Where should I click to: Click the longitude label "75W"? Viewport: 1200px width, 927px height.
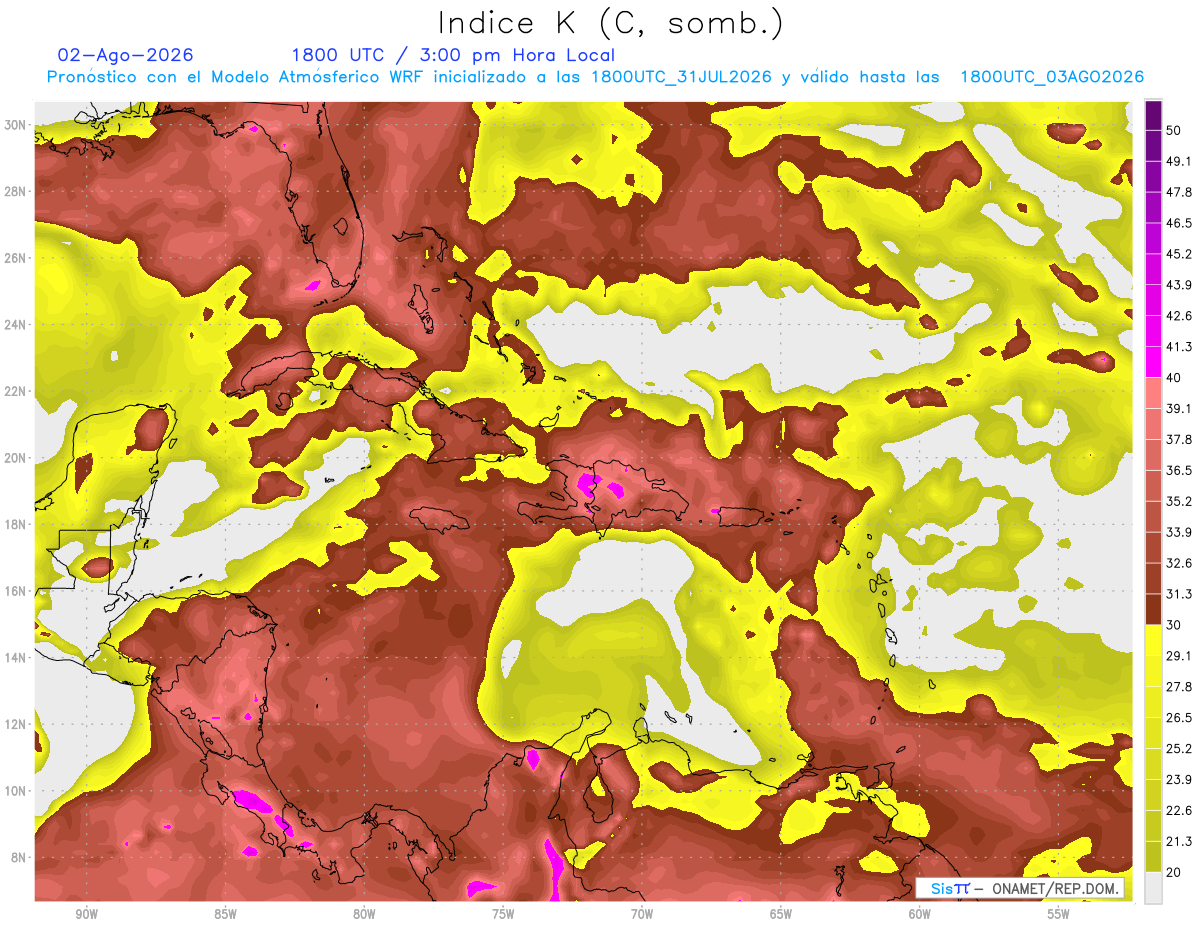click(x=503, y=914)
